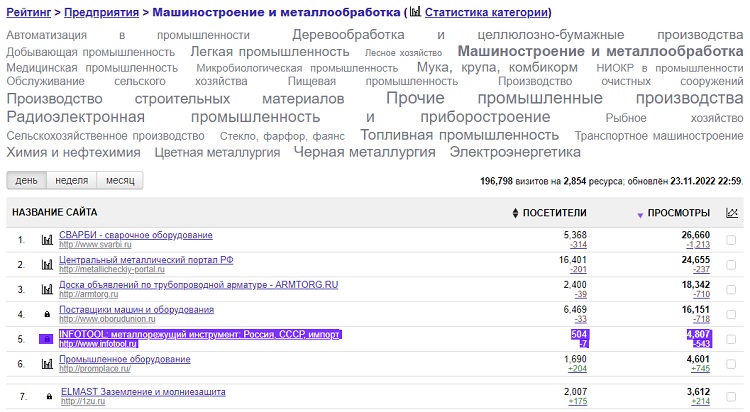Click lock icon in ELMAST row
This screenshot has height=412, width=750.
(x=49, y=396)
